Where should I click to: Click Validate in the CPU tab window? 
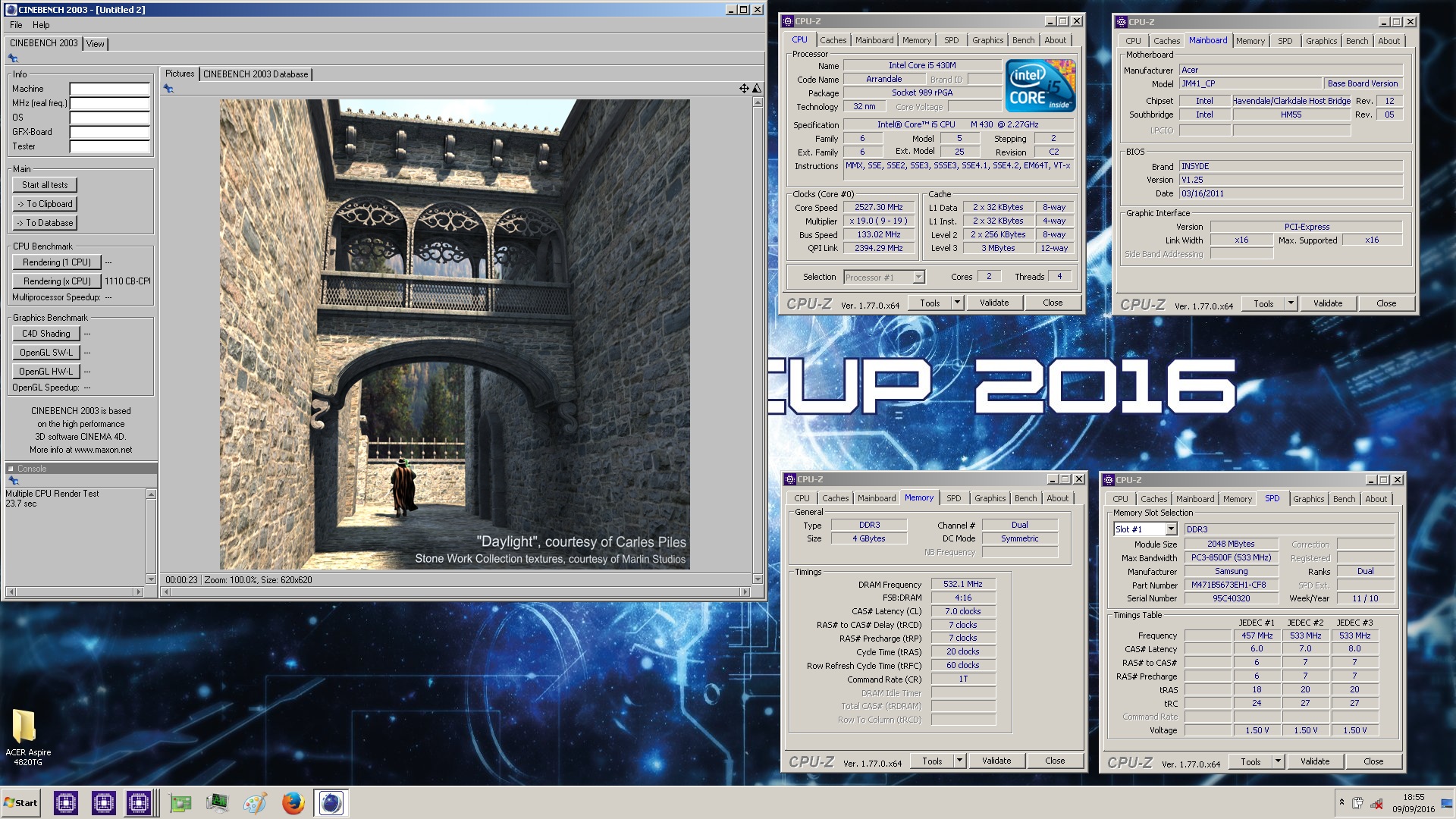pos(993,303)
